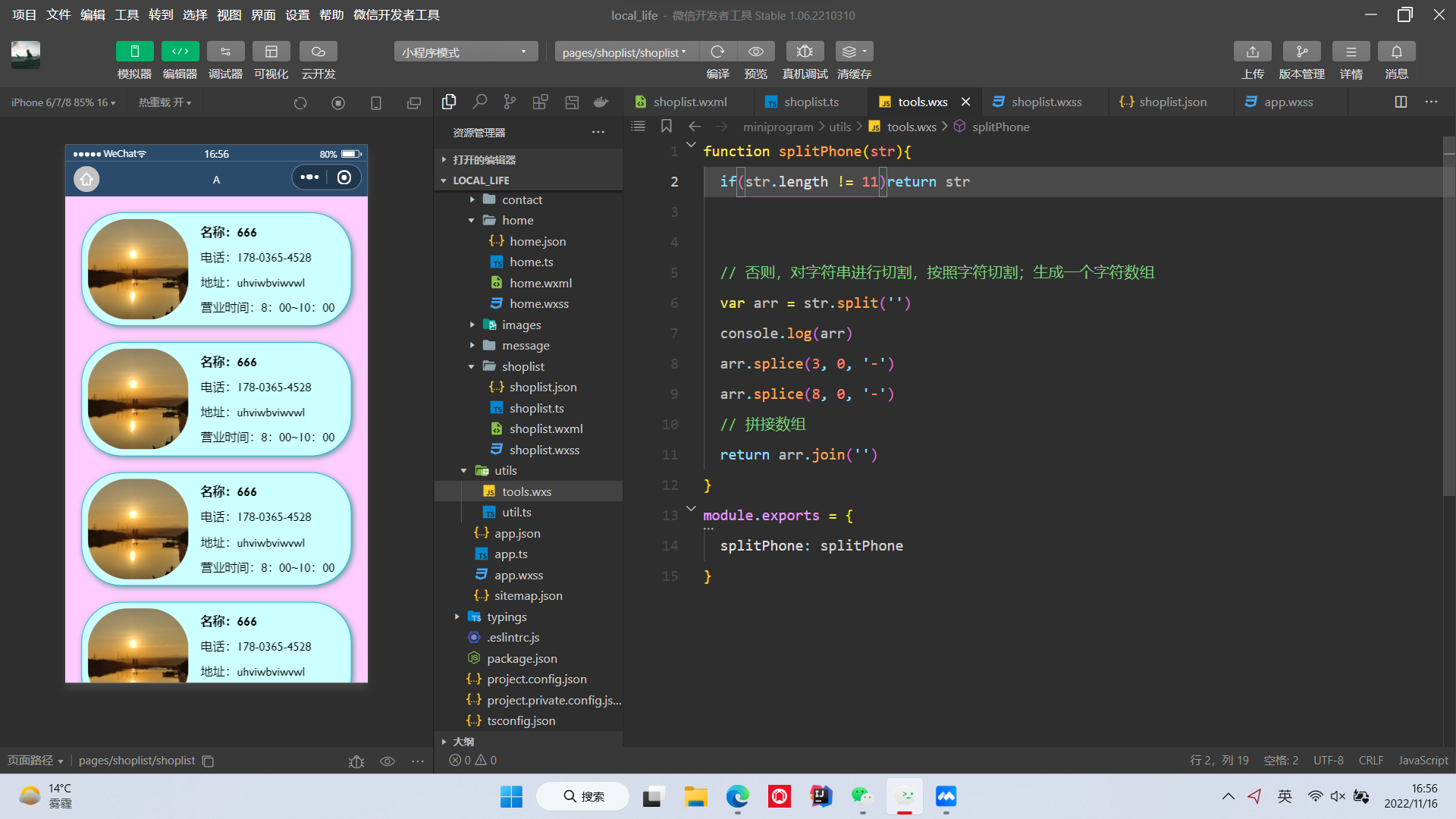Open the 工具 menu
Viewport: 1456px width, 819px height.
127,14
